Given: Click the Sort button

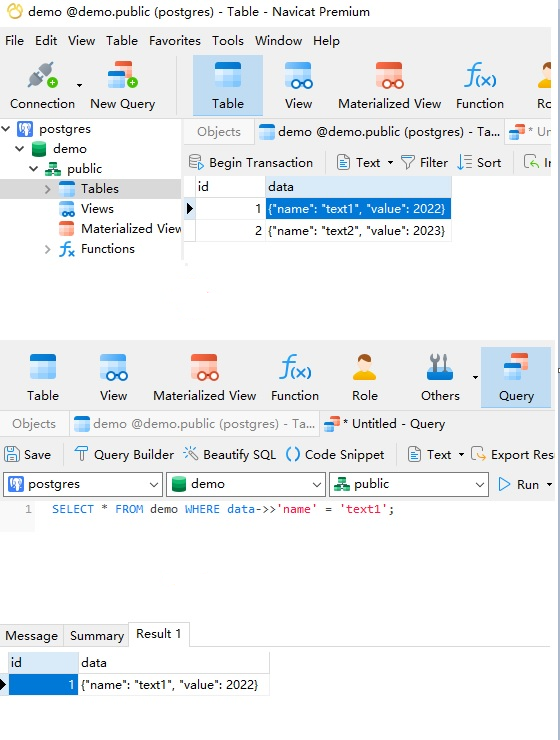Looking at the screenshot, I should point(479,163).
